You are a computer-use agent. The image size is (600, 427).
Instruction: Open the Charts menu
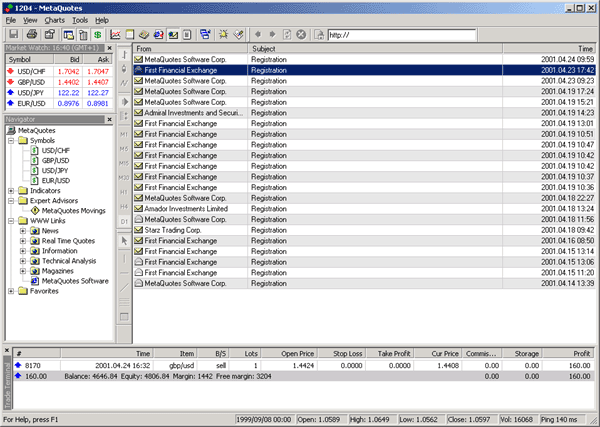pyautogui.click(x=54, y=20)
